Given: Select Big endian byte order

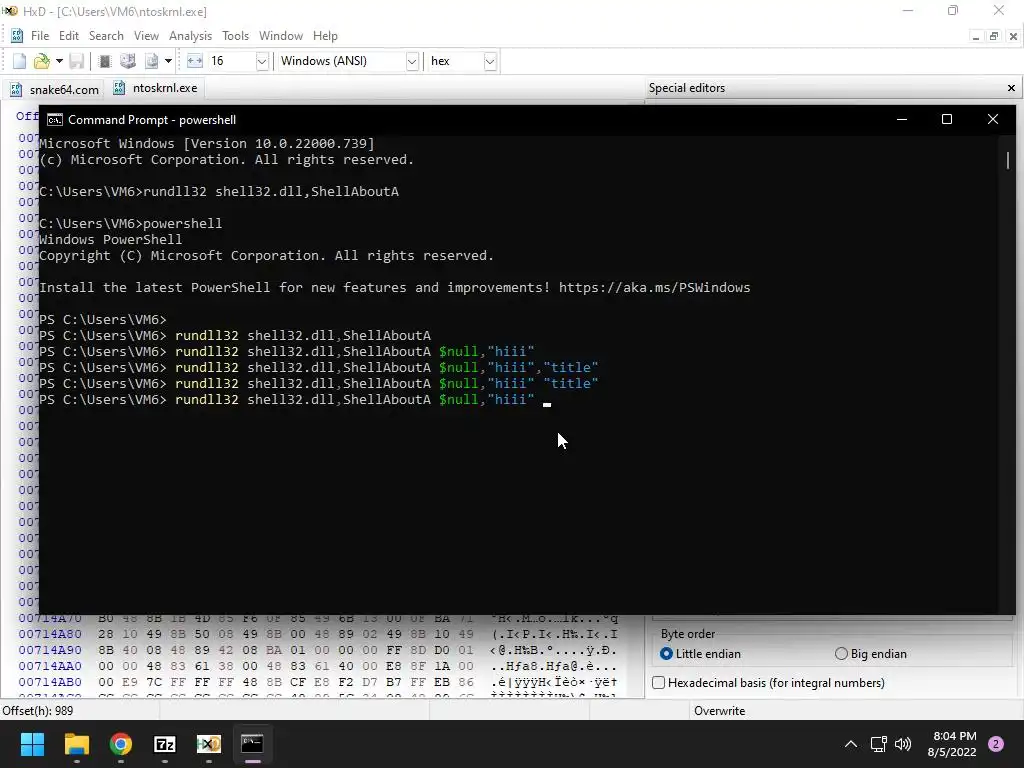Looking at the screenshot, I should point(871,654).
